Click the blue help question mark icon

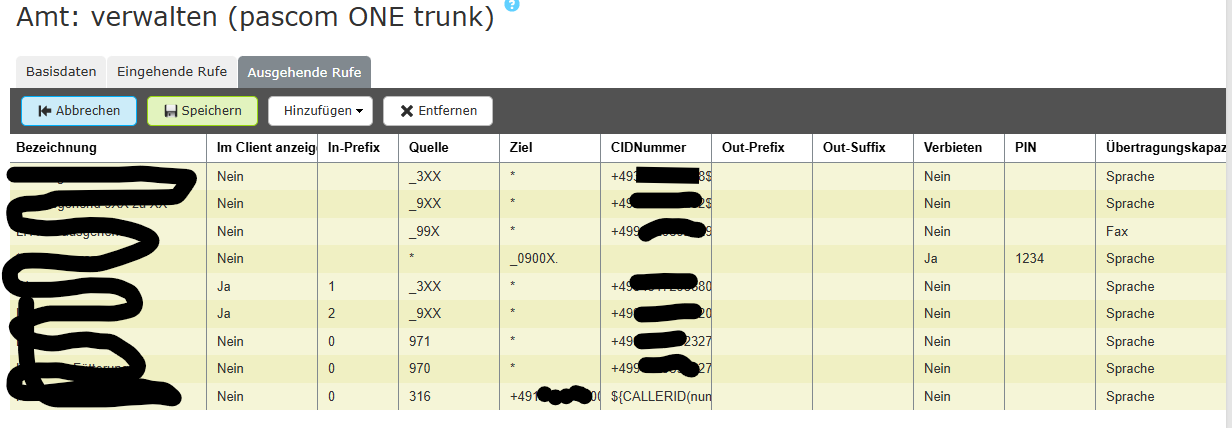(513, 6)
